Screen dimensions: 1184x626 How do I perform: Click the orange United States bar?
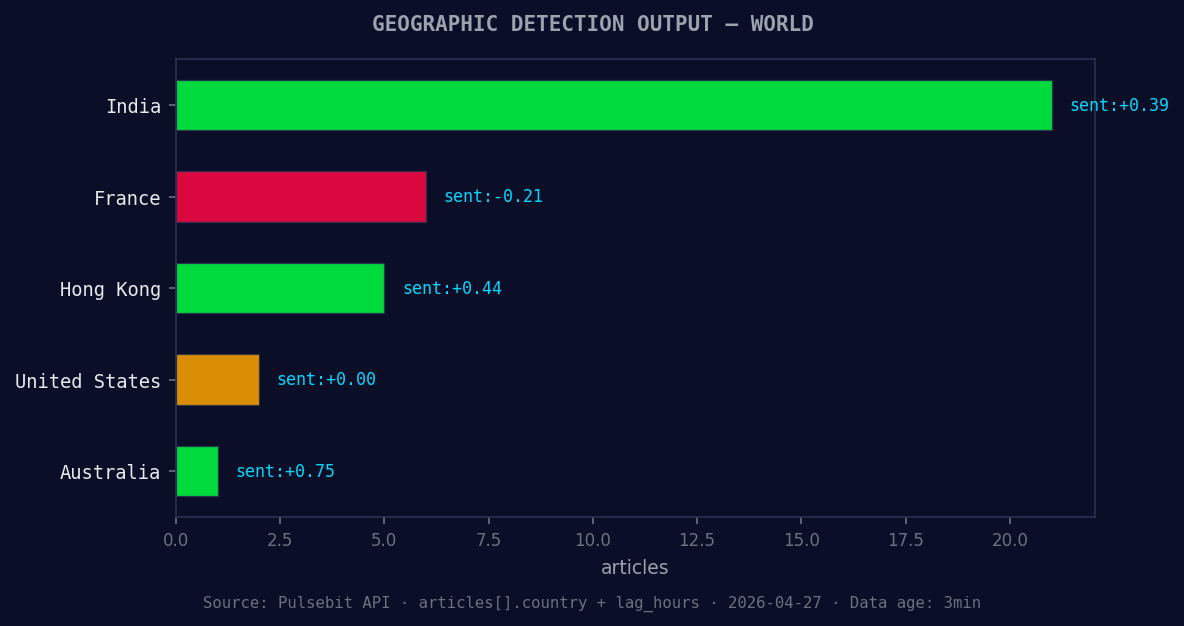[x=217, y=380]
